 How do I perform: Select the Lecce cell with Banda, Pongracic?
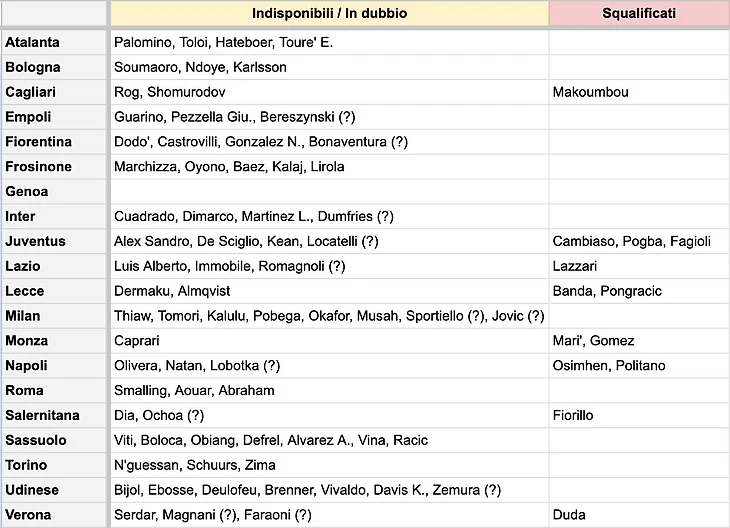639,291
